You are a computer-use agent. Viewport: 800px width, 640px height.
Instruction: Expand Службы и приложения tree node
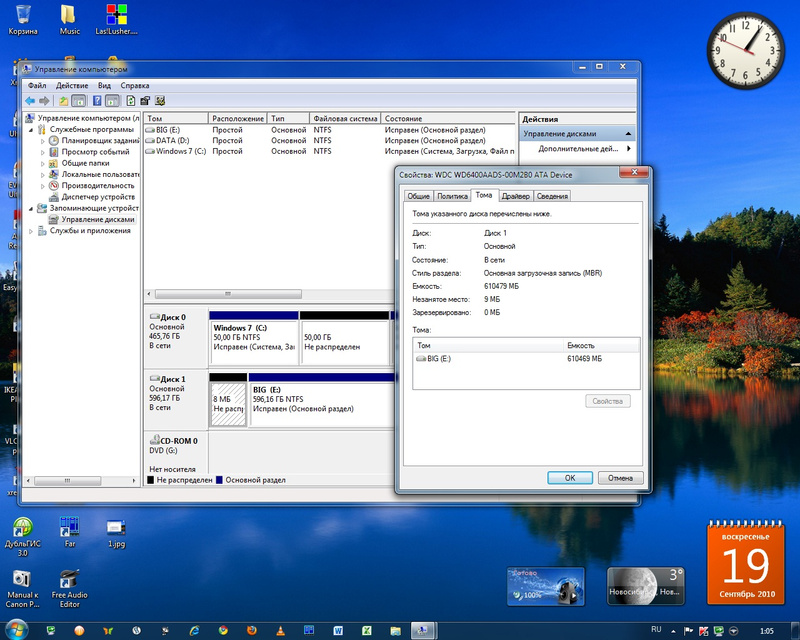[32, 231]
